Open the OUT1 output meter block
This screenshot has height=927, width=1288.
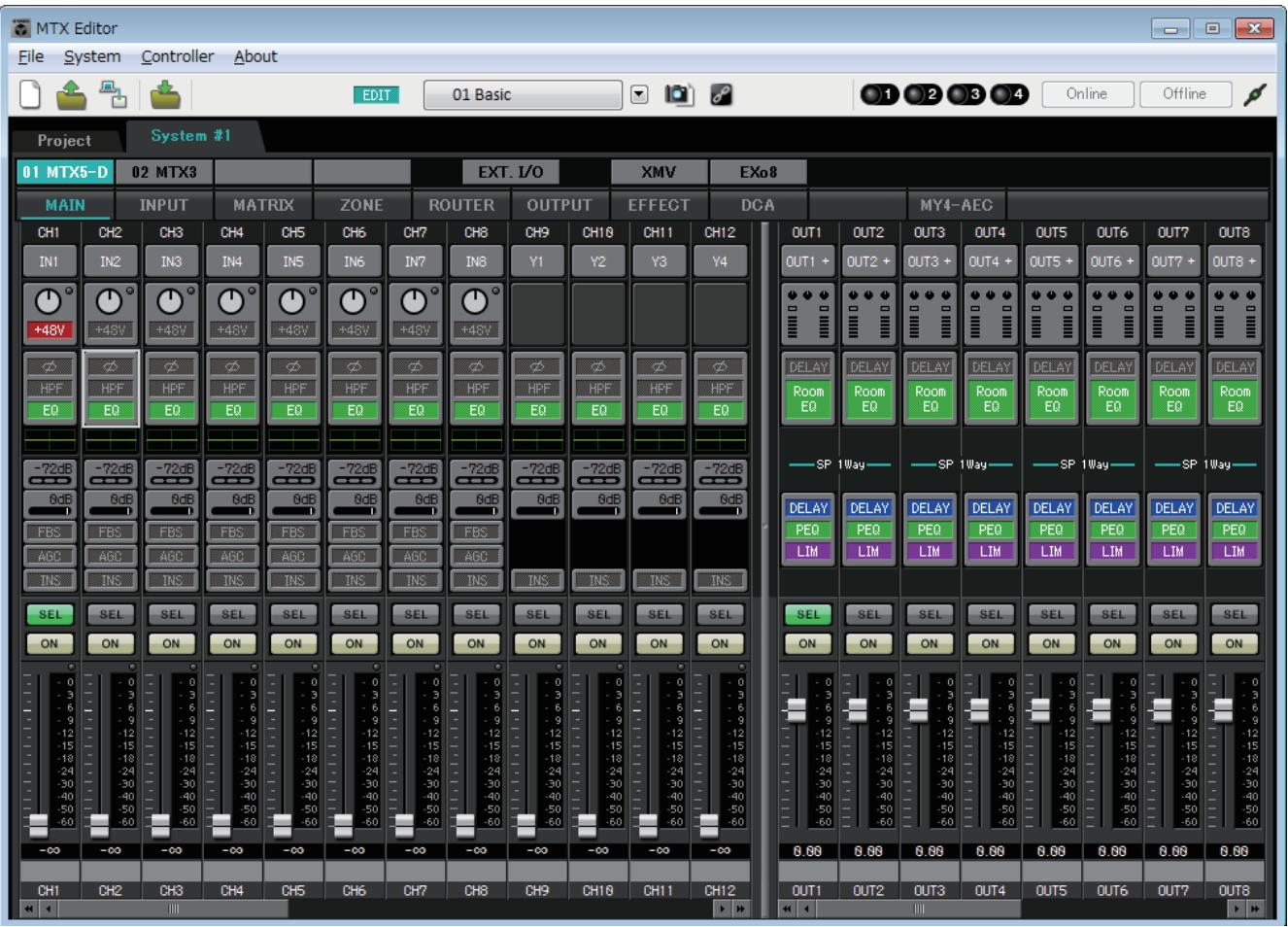[808, 314]
